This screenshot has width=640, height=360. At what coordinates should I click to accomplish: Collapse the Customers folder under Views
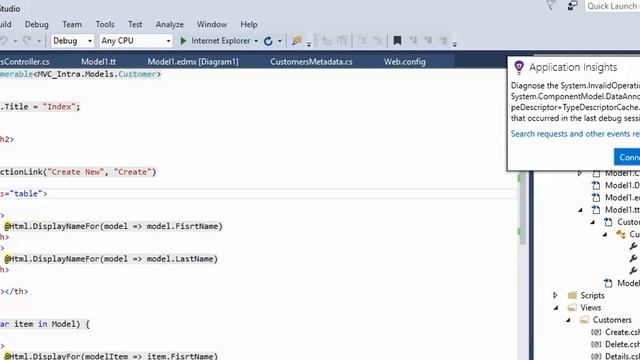tap(568, 320)
